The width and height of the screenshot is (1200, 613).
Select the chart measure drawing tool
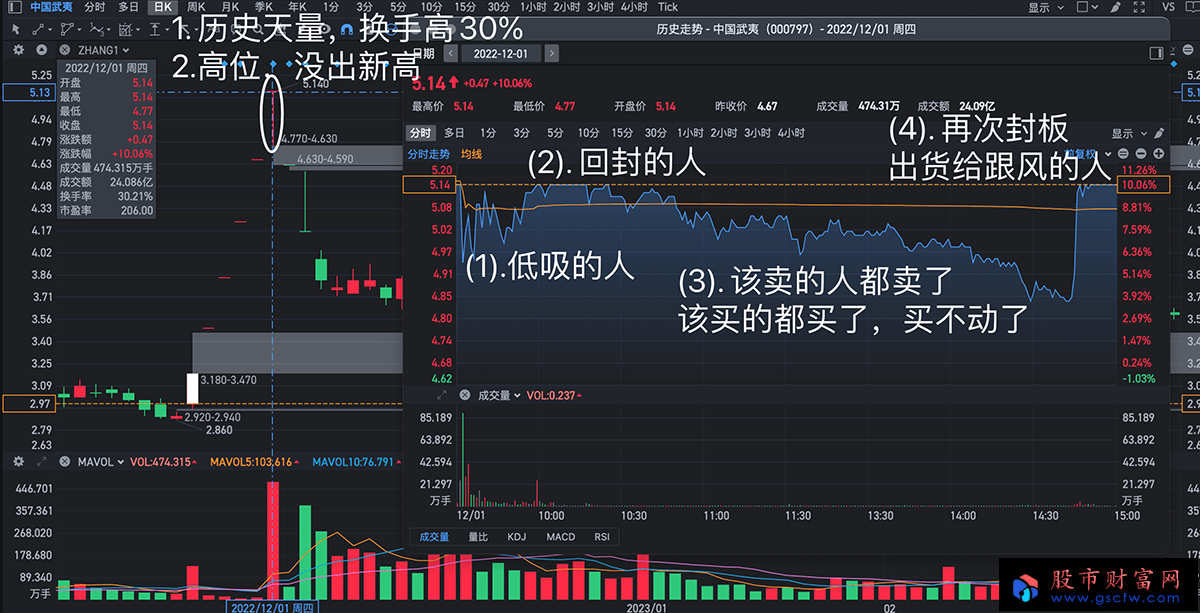point(124,30)
